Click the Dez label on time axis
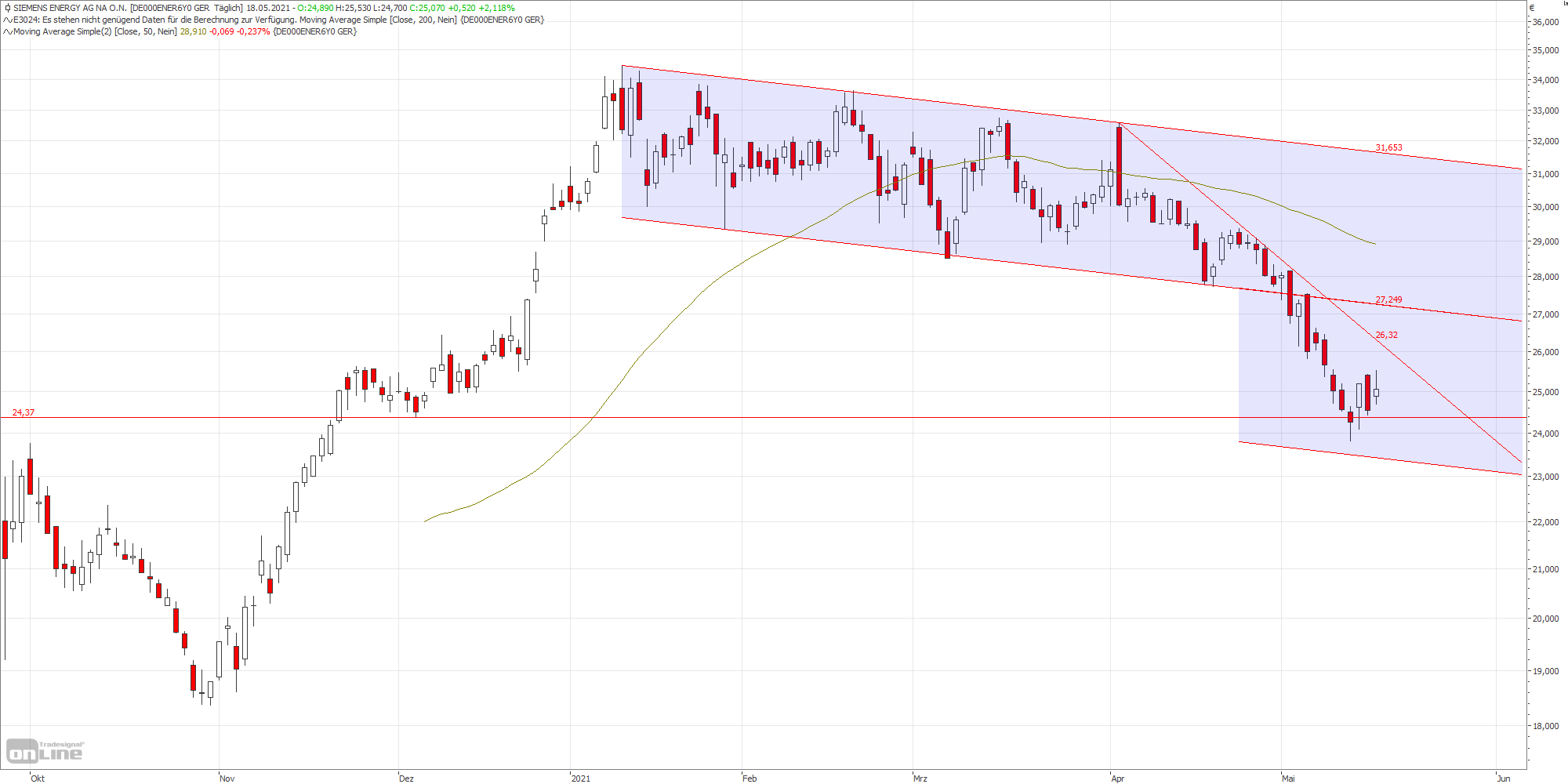This screenshot has width=1568, height=784. coord(406,779)
